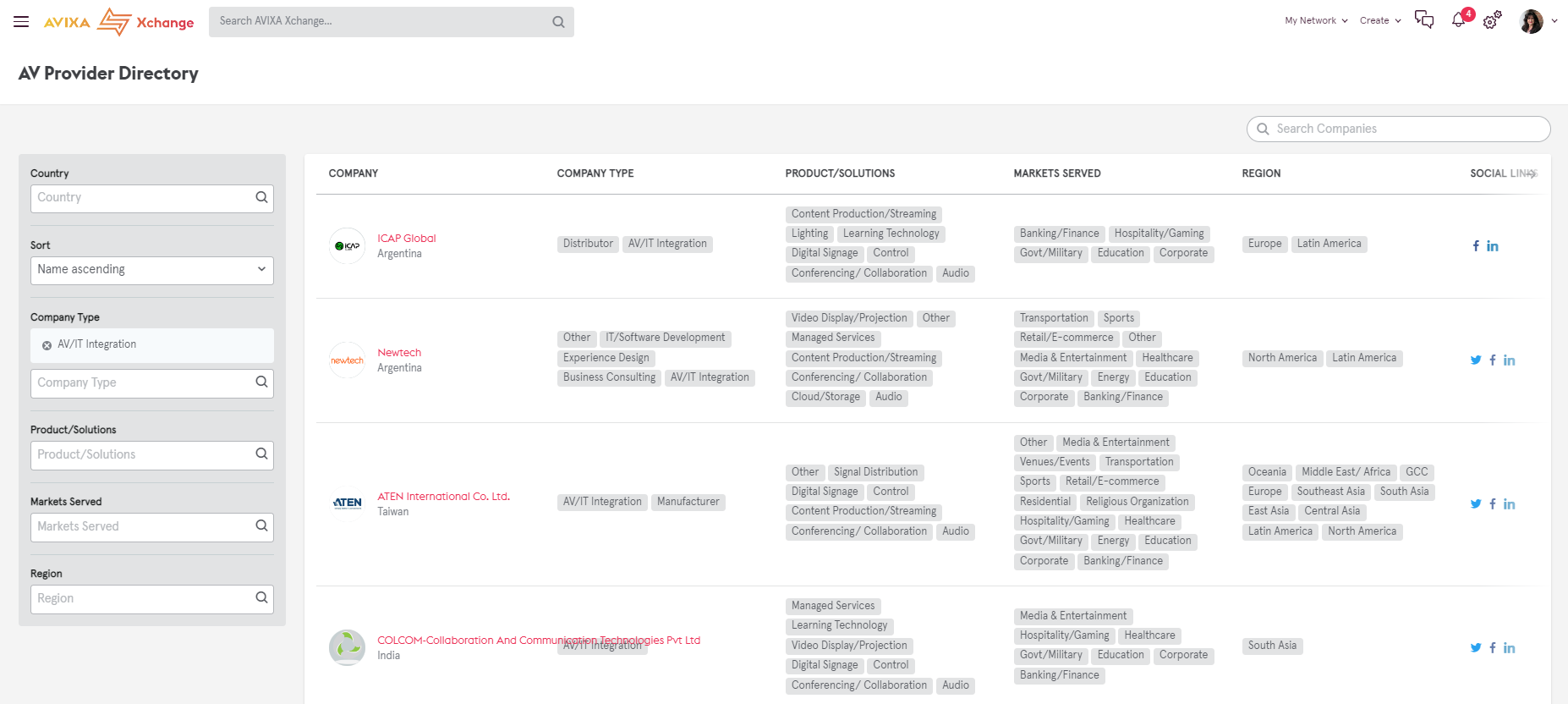This screenshot has height=704, width=1568.
Task: Open Newtech's LinkedIn icon
Action: [1510, 360]
